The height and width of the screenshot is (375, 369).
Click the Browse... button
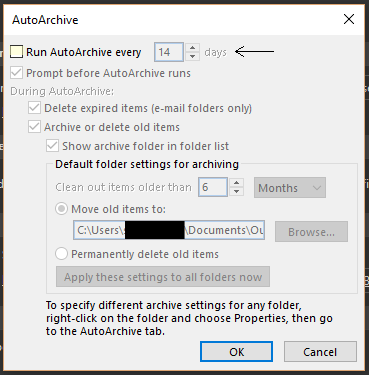(311, 232)
